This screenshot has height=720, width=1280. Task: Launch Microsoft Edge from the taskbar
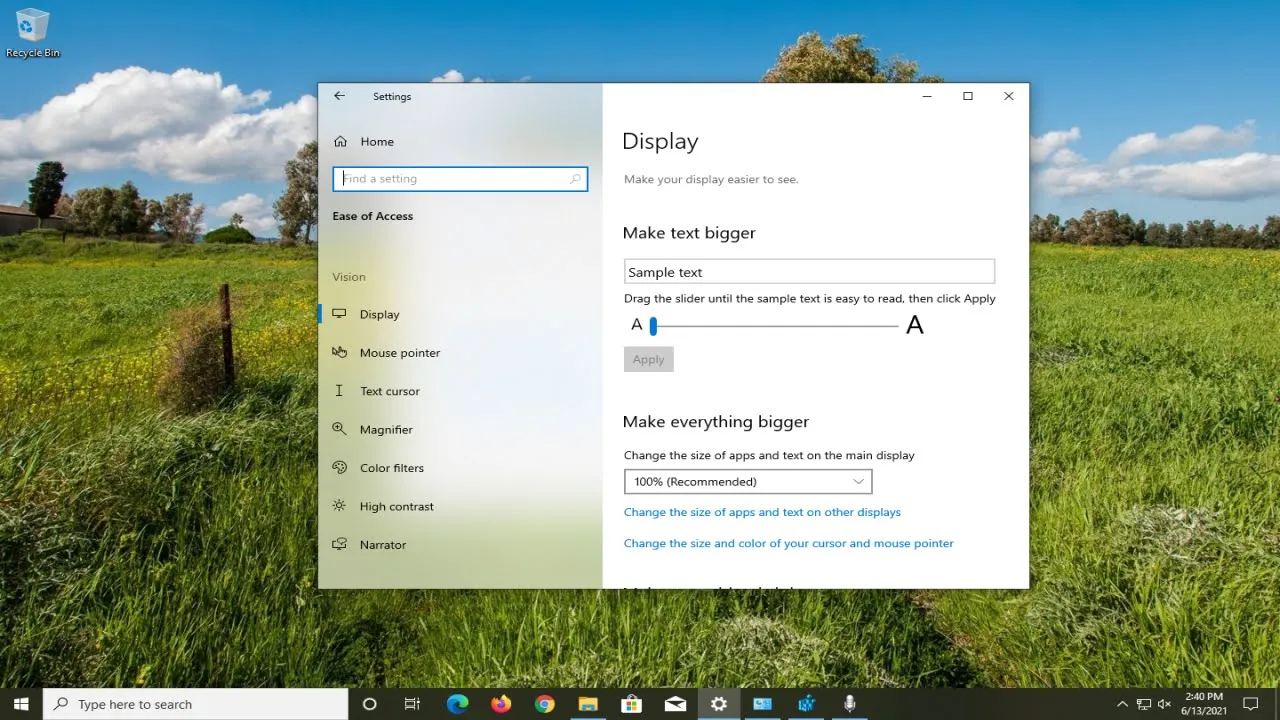[457, 704]
